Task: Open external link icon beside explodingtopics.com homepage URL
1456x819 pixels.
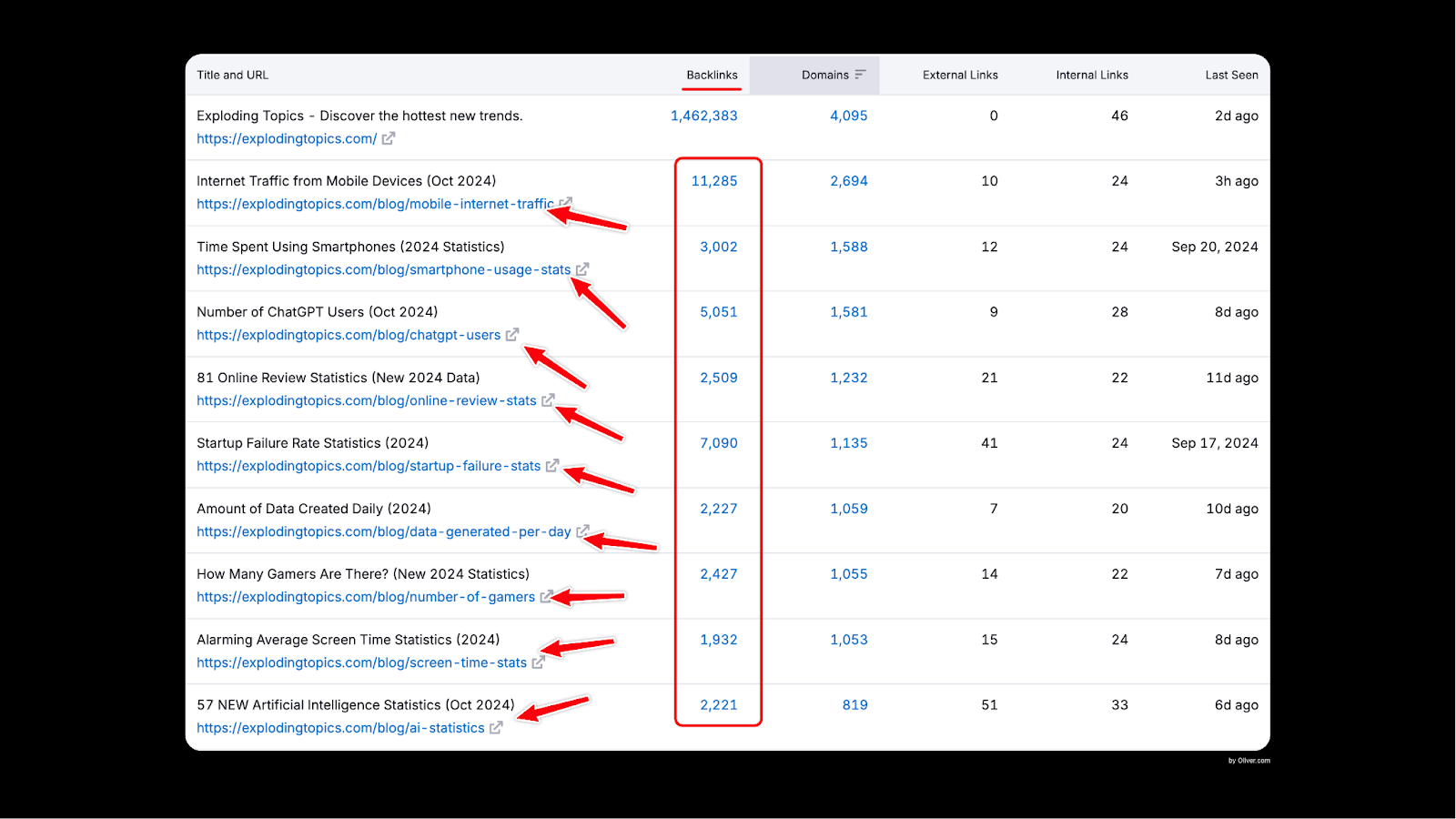Action: [389, 138]
